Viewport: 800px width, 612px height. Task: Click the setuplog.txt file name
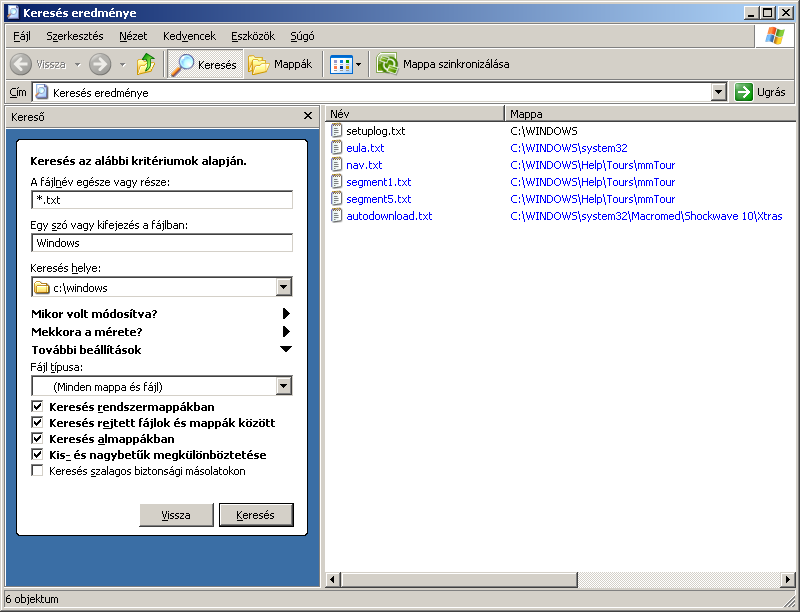click(376, 131)
